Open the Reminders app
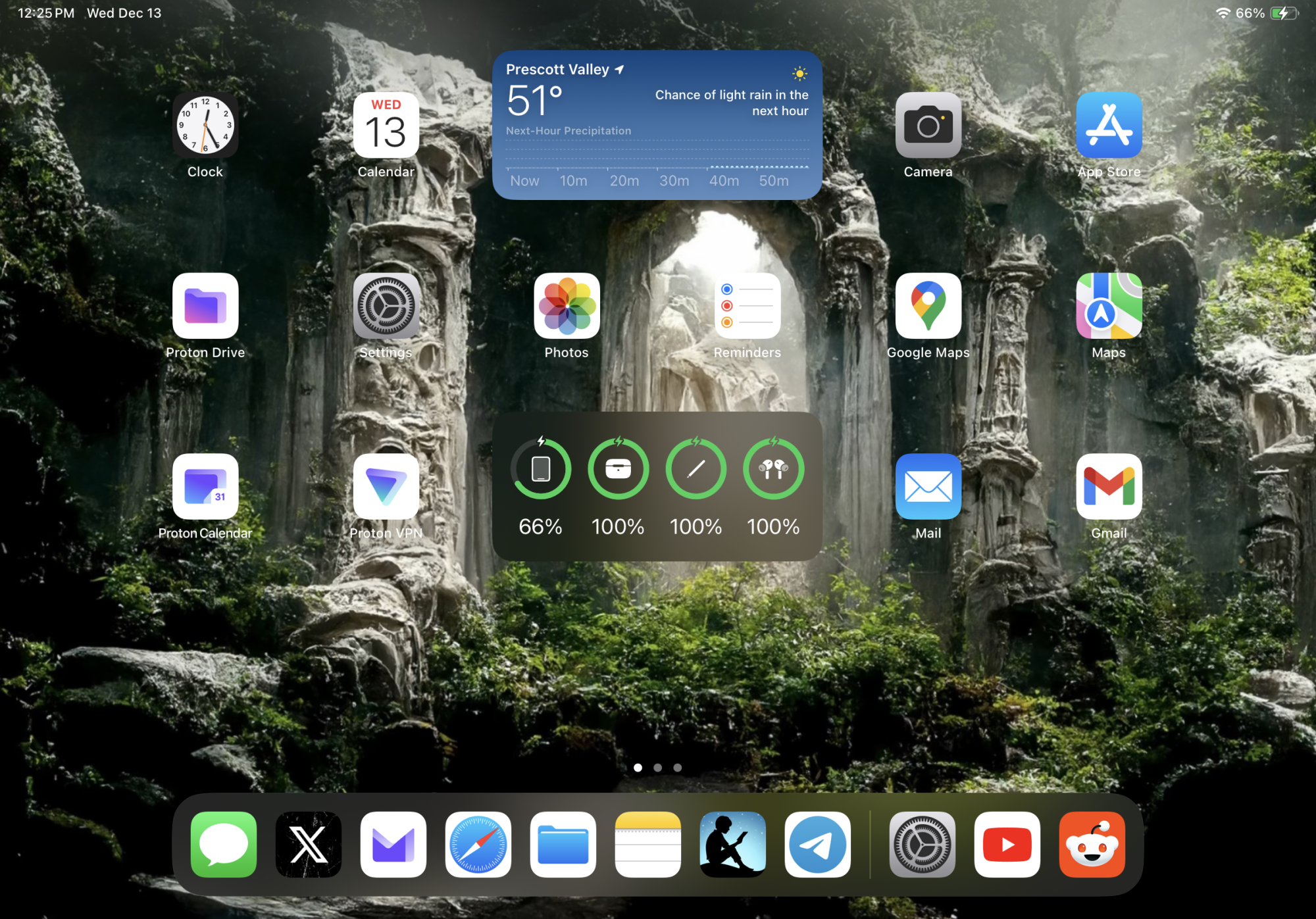The image size is (1316, 919). (747, 306)
